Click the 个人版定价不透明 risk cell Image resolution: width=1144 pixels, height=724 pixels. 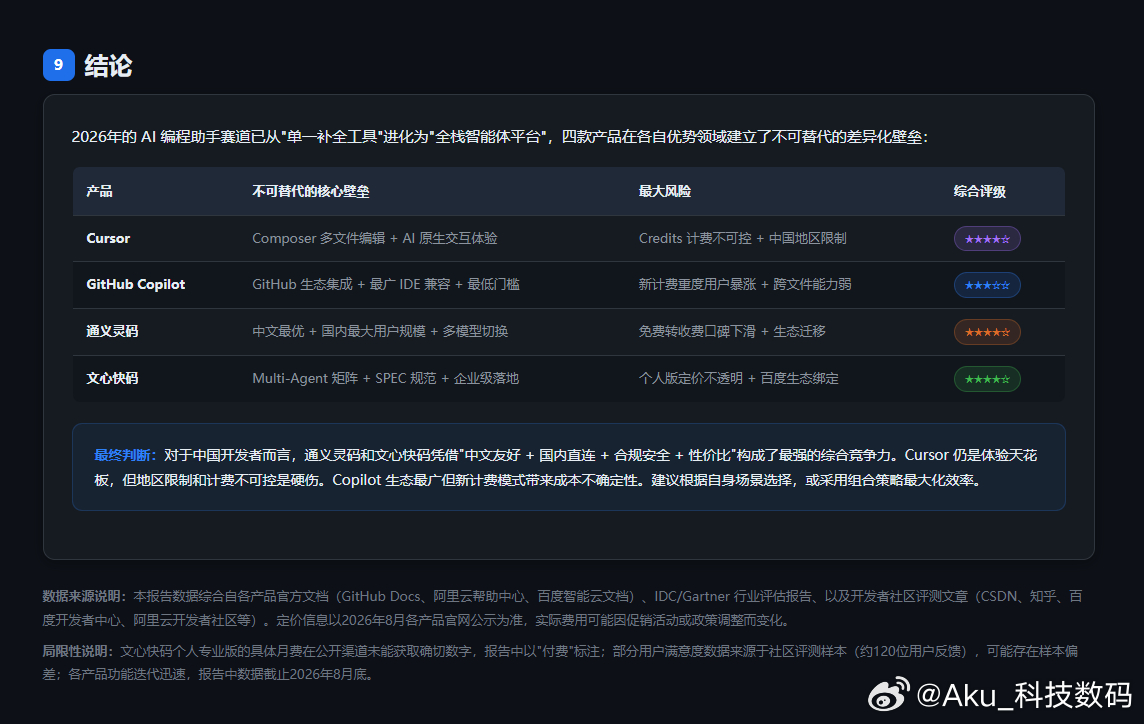click(738, 378)
